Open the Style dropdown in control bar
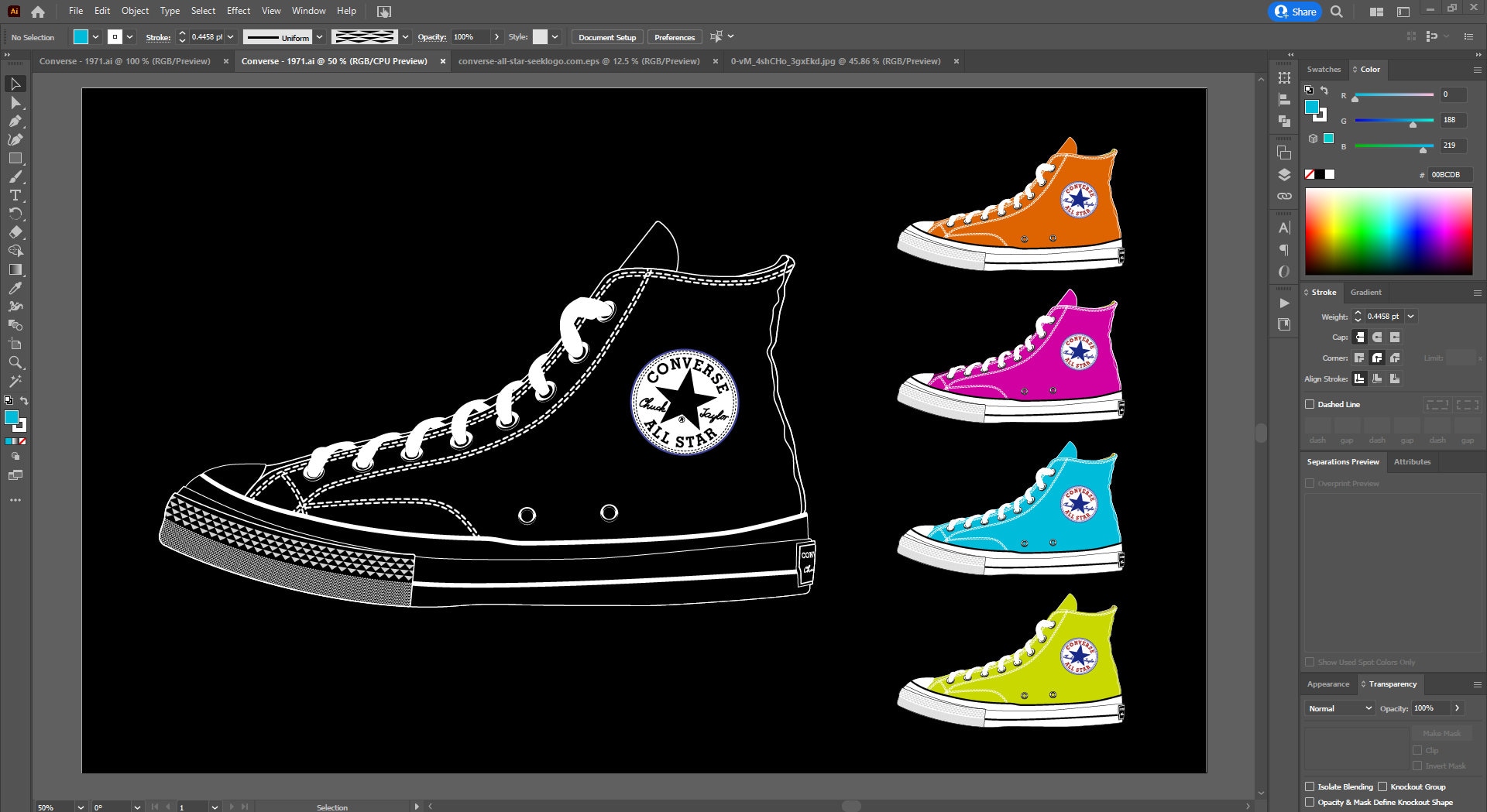Image resolution: width=1487 pixels, height=812 pixels. [x=555, y=37]
